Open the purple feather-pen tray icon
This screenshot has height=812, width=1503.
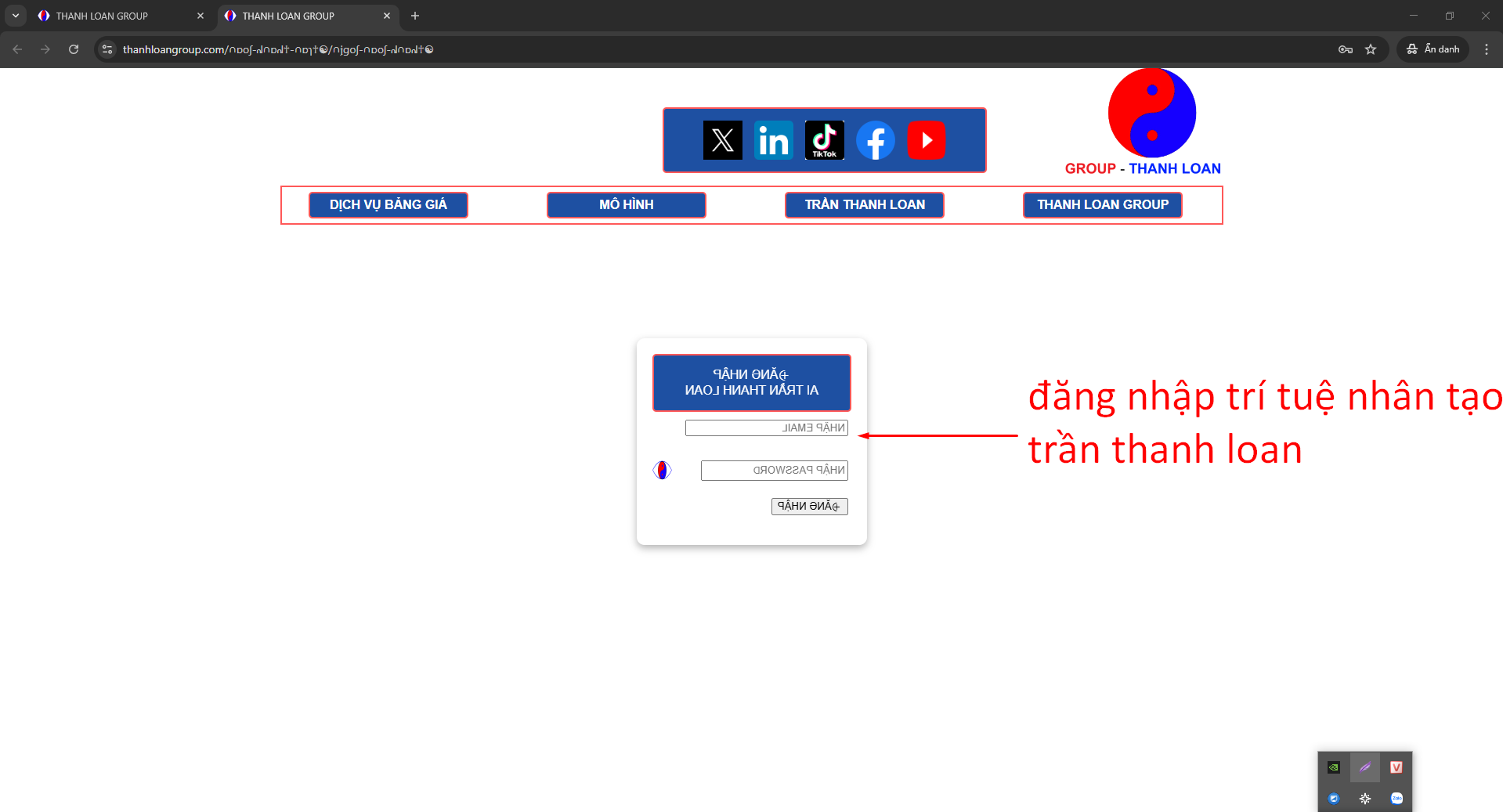(1365, 767)
